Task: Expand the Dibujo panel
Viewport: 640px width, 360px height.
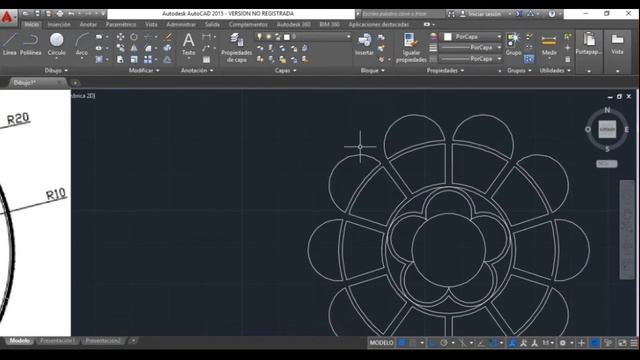Action: [56, 70]
